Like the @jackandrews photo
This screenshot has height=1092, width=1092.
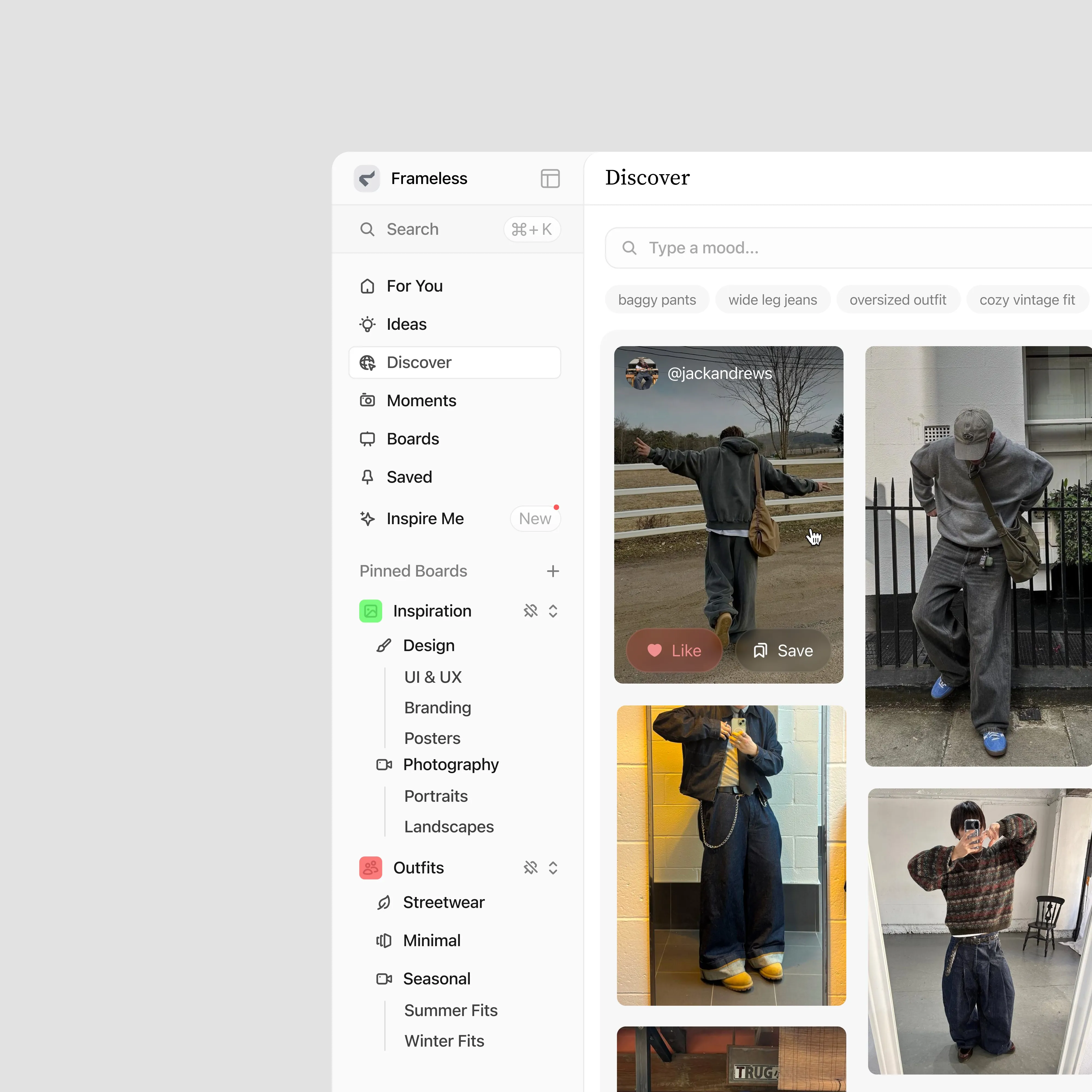674,651
